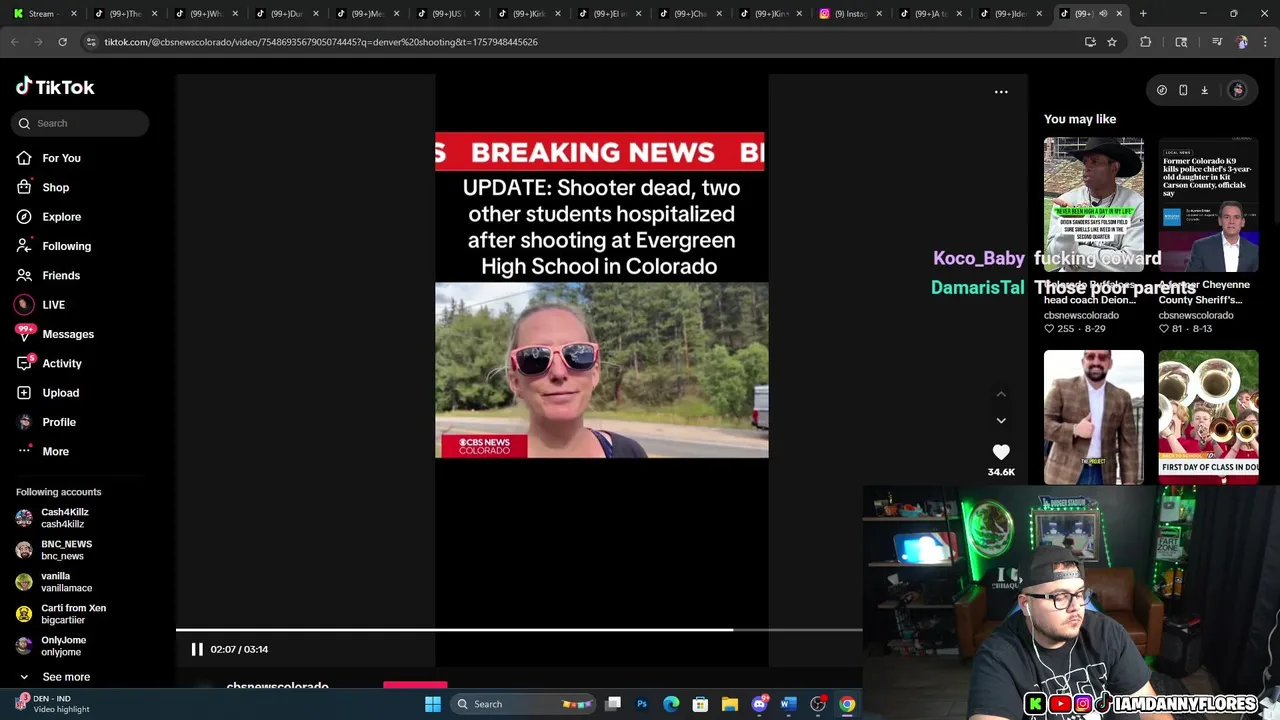Go to the previous video arrow
1280x720 pixels.
click(x=1001, y=394)
